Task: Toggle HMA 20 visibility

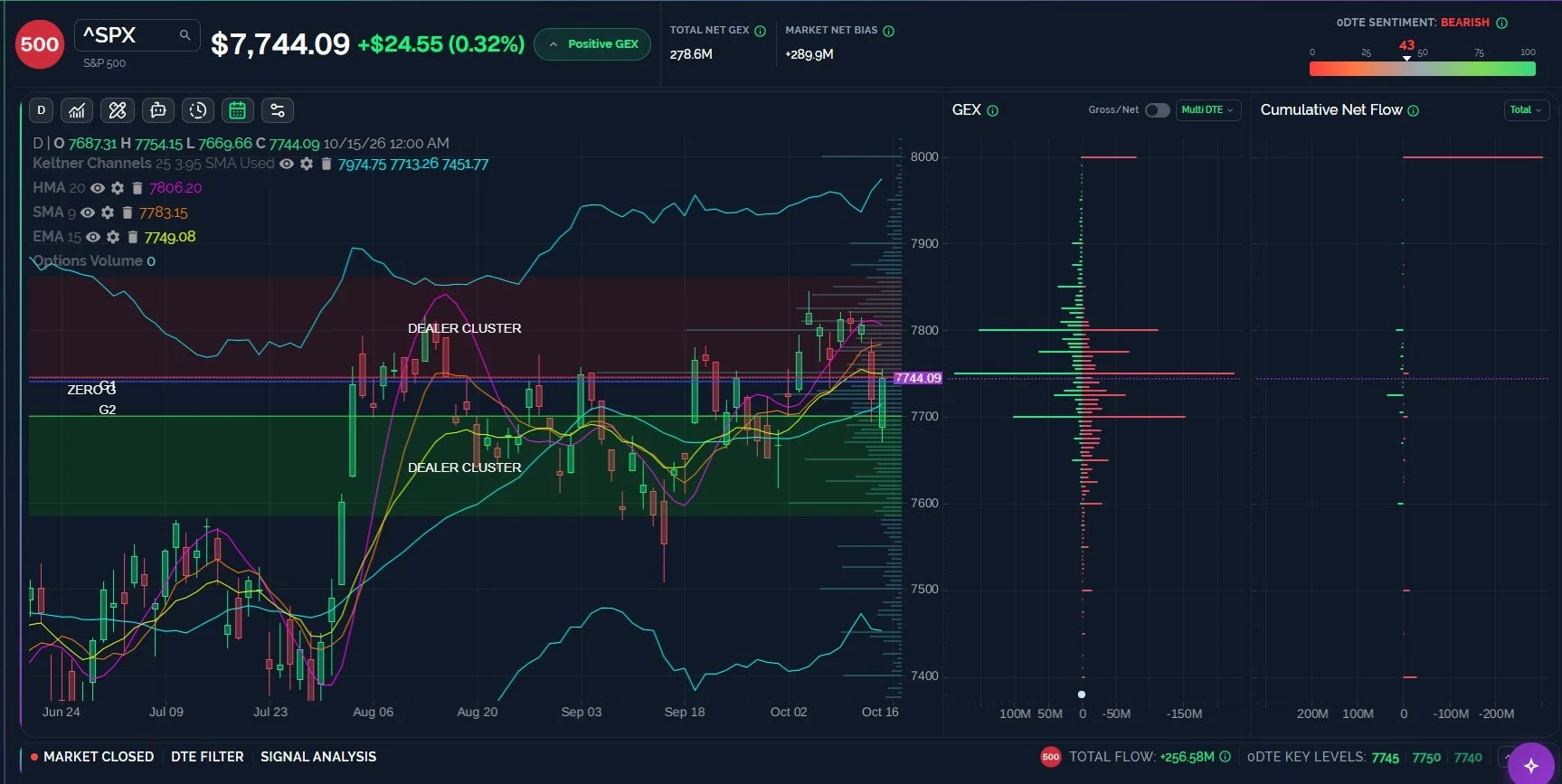Action: click(98, 188)
